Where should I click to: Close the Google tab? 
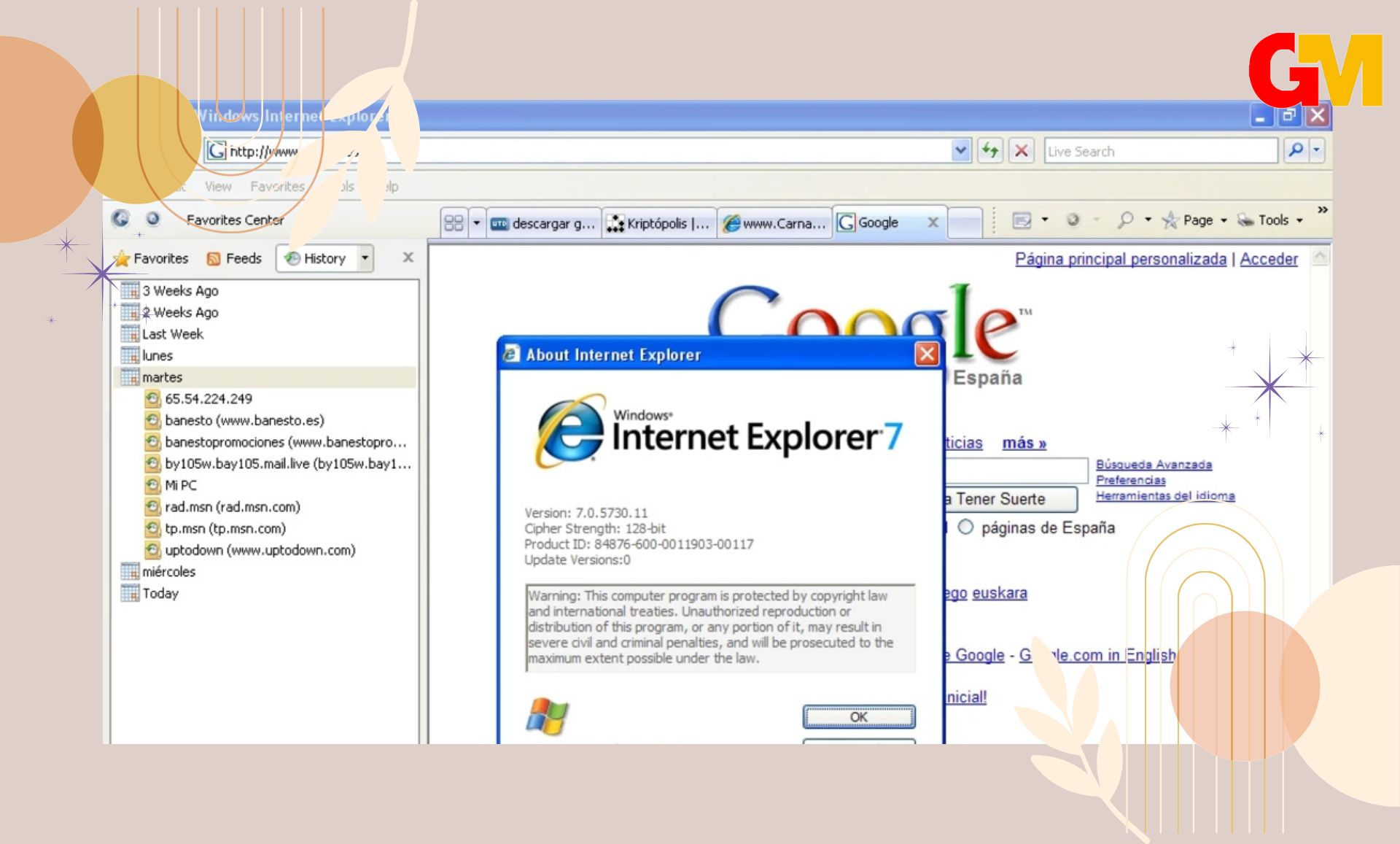click(x=933, y=222)
